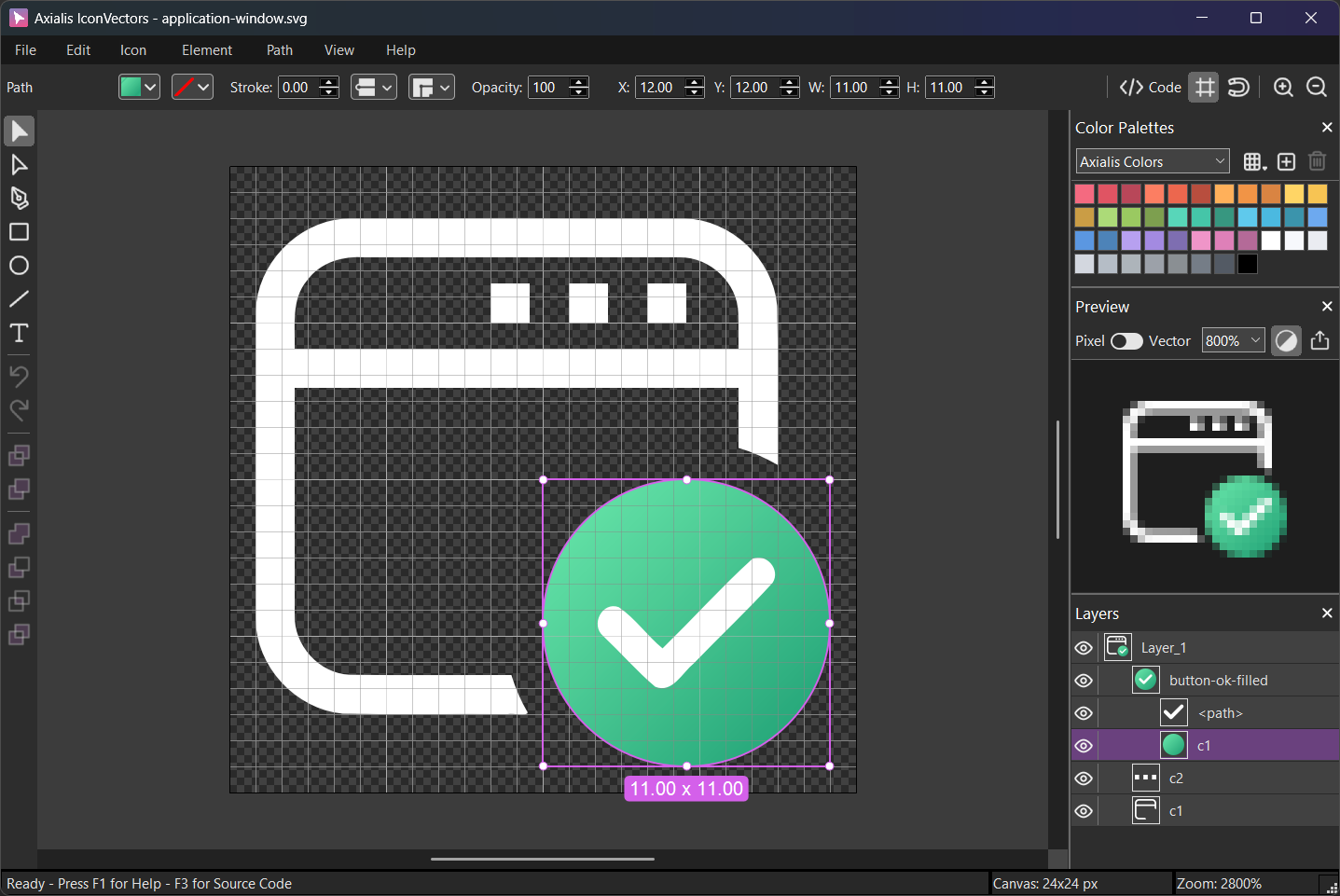
Task: Open the stroke style dropdown
Action: pyautogui.click(x=373, y=87)
